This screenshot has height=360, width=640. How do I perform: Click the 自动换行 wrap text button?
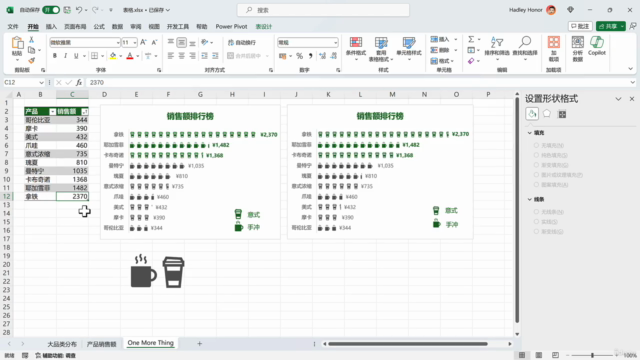pyautogui.click(x=242, y=42)
